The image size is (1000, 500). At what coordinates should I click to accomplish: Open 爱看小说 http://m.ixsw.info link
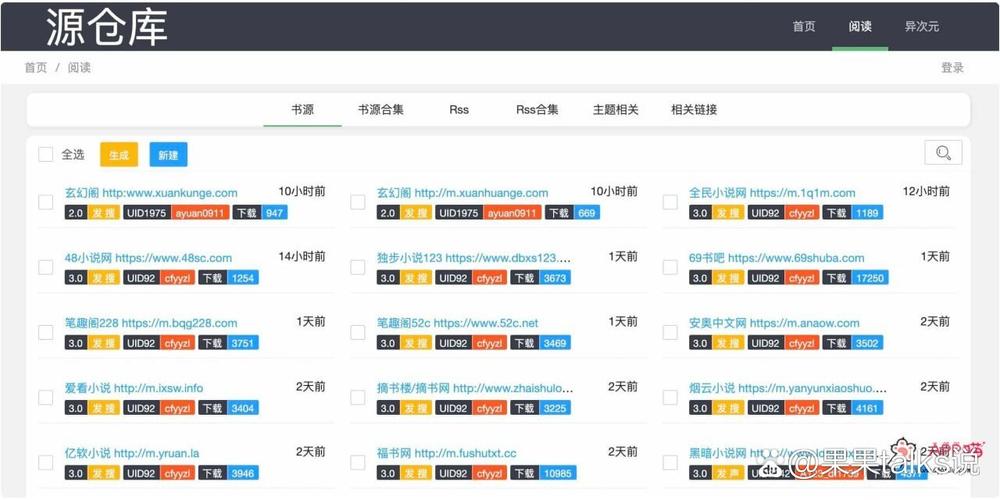[134, 388]
